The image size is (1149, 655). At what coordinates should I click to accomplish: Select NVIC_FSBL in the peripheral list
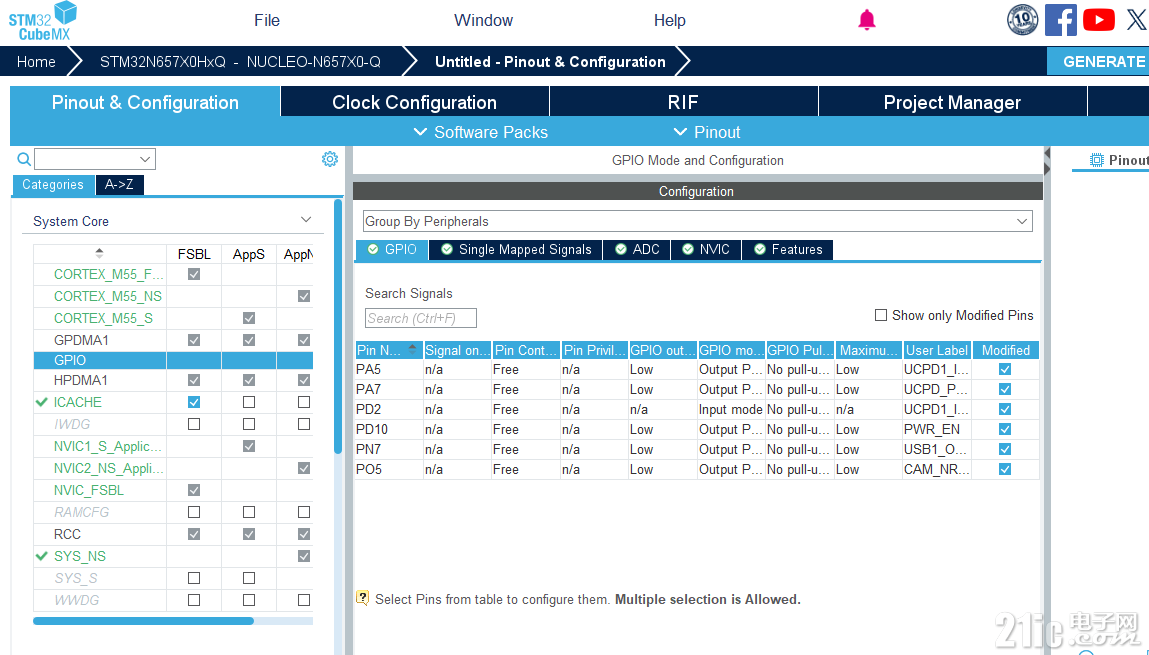pyautogui.click(x=89, y=490)
